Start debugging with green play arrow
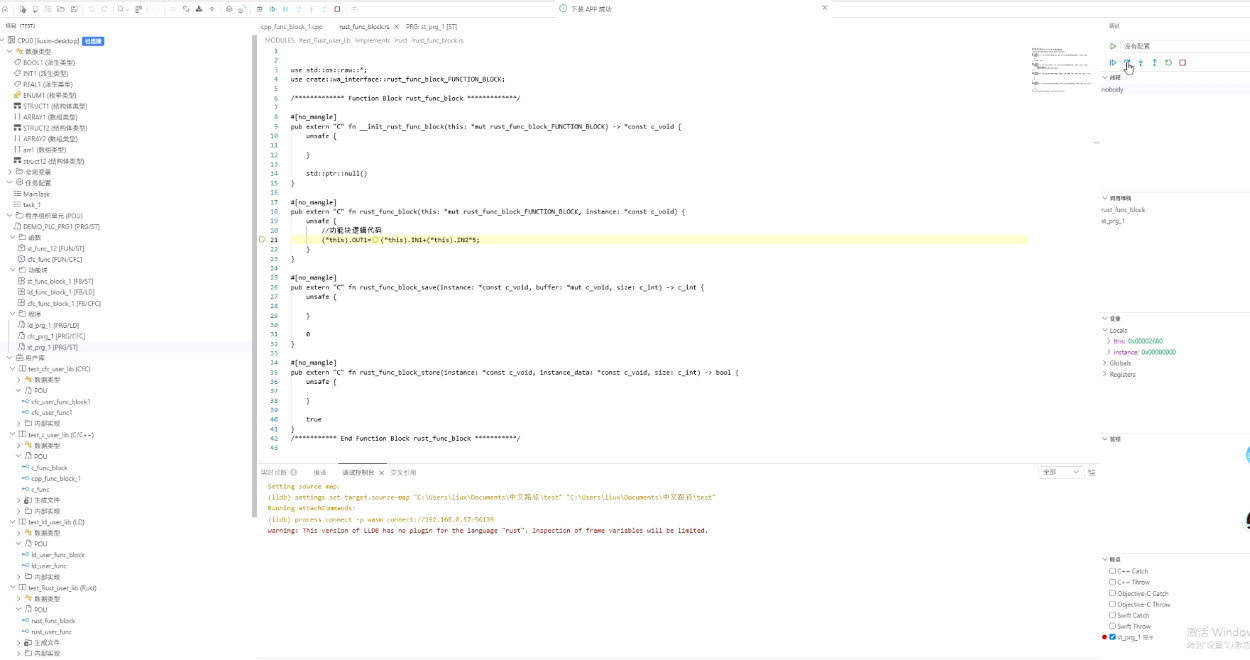This screenshot has height=660, width=1250. click(x=1112, y=46)
